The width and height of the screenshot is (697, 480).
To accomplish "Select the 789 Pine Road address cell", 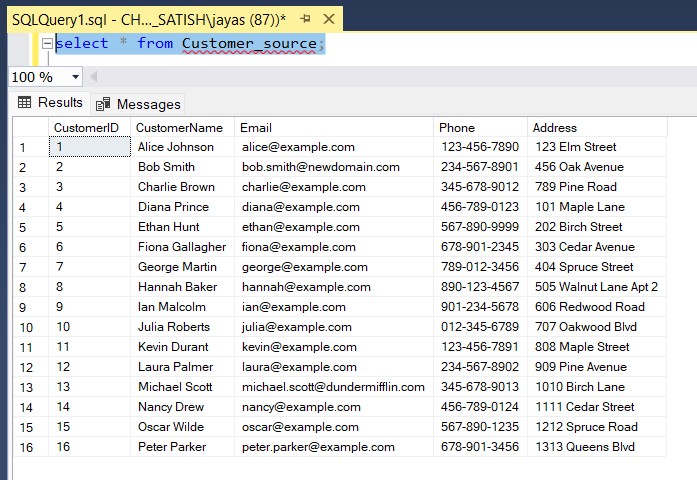I will (597, 187).
